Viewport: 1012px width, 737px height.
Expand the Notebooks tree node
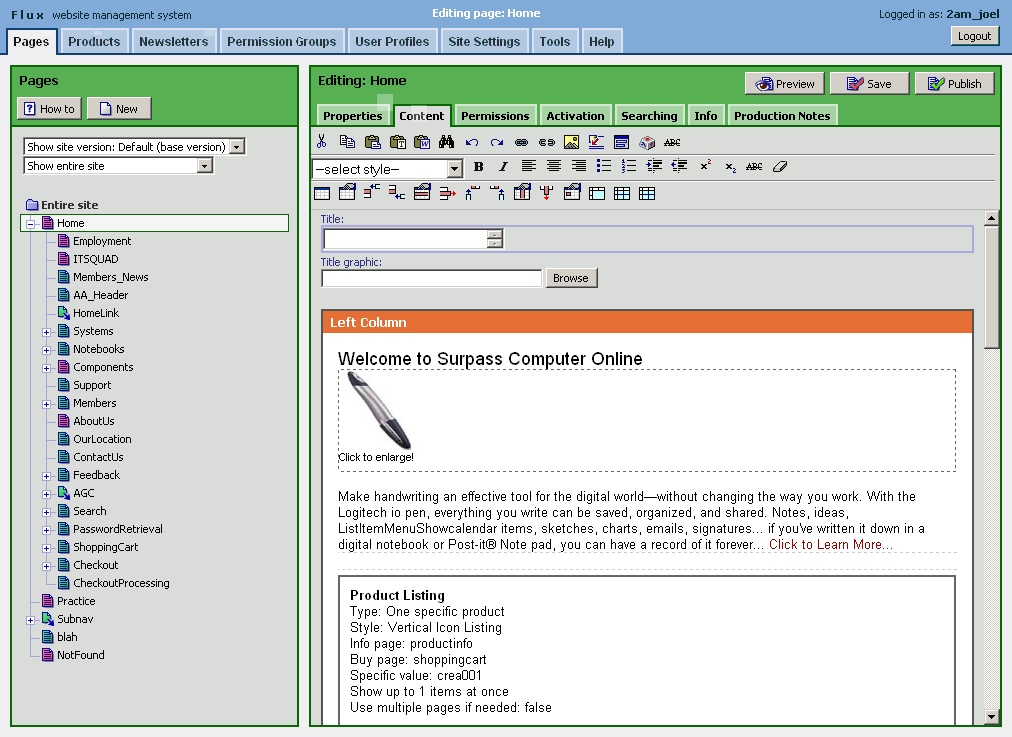pyautogui.click(x=46, y=350)
